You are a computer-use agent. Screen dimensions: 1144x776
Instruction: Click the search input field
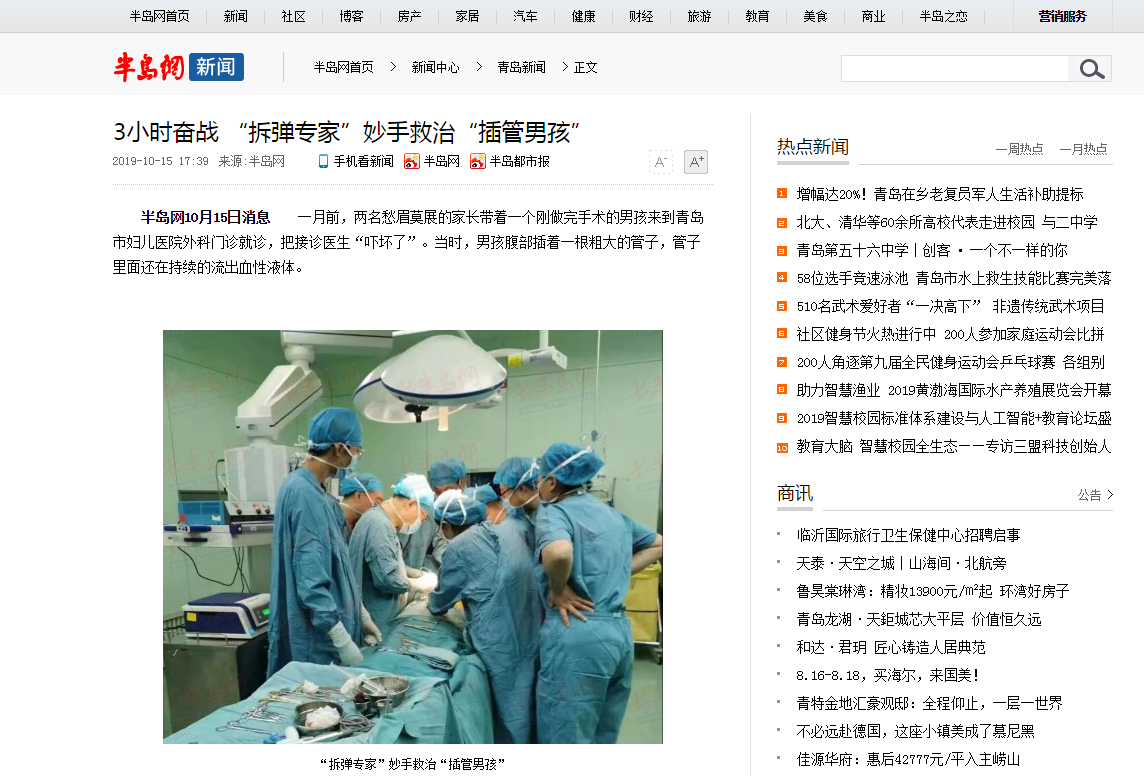click(x=954, y=69)
